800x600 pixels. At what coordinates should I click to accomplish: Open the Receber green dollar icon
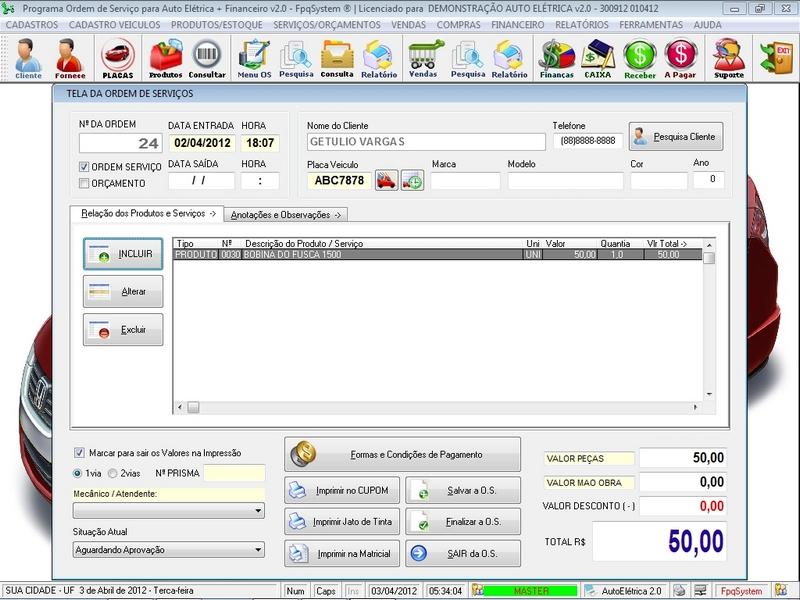pyautogui.click(x=640, y=58)
